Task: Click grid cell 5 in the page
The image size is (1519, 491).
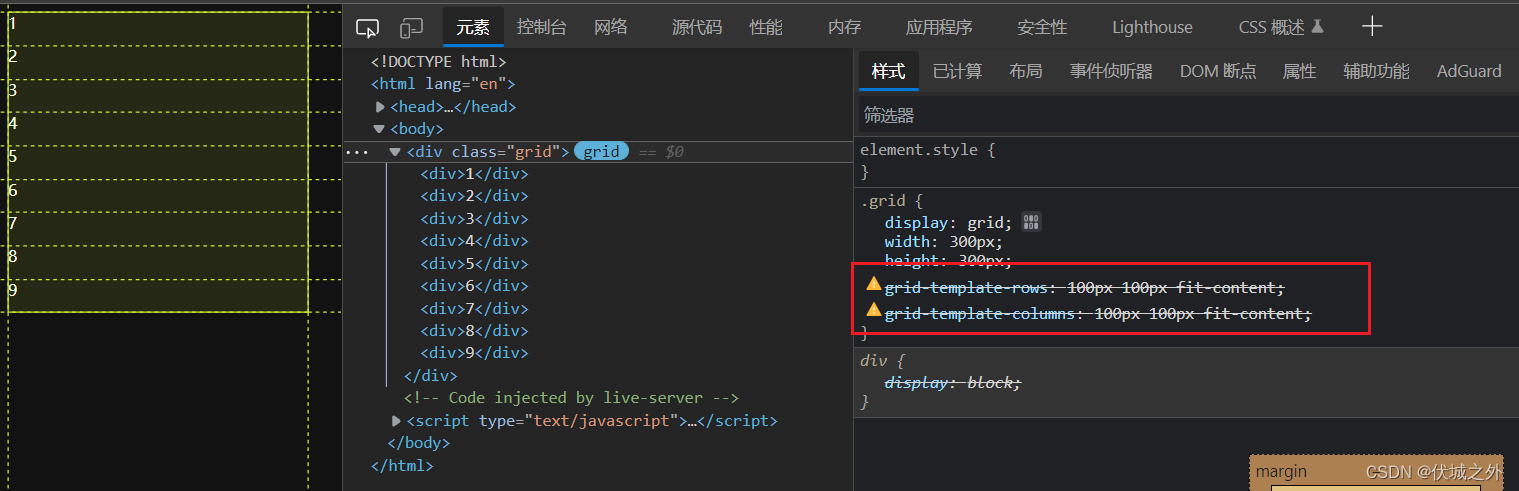Action: [x=158, y=162]
